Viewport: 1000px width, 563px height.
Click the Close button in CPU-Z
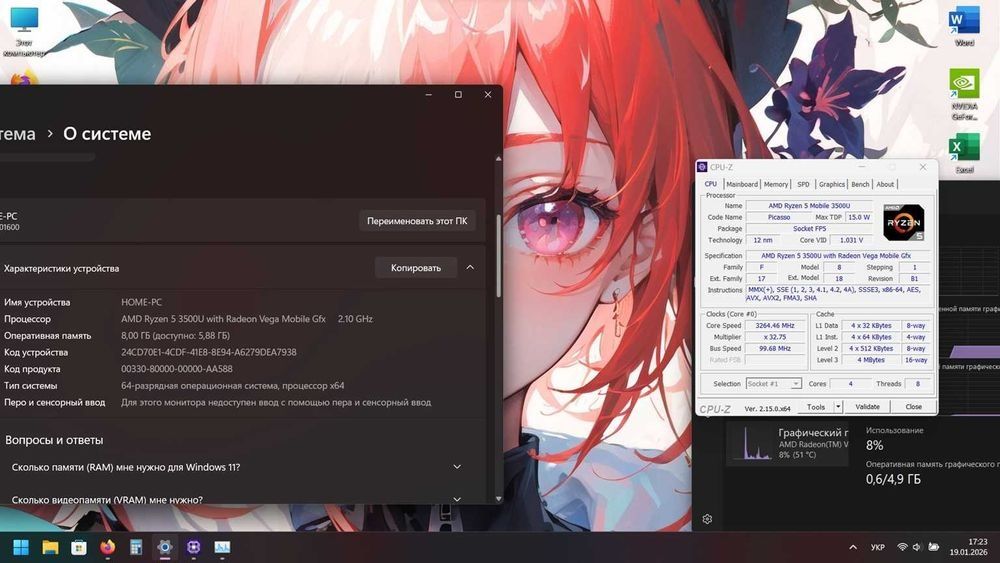click(913, 407)
